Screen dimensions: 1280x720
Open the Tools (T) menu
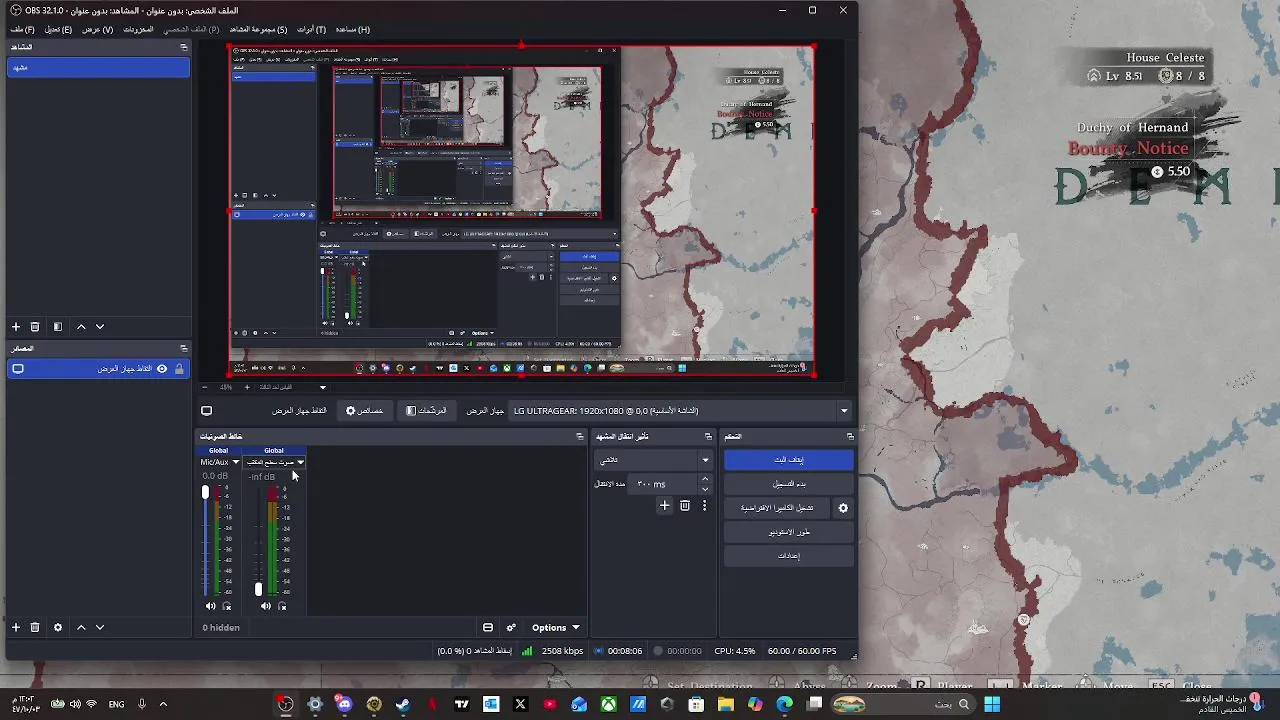(x=311, y=29)
